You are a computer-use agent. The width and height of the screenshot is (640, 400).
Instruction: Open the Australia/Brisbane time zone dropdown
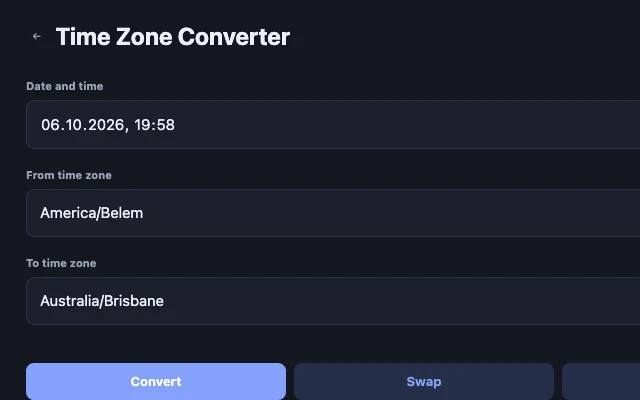[333, 301]
